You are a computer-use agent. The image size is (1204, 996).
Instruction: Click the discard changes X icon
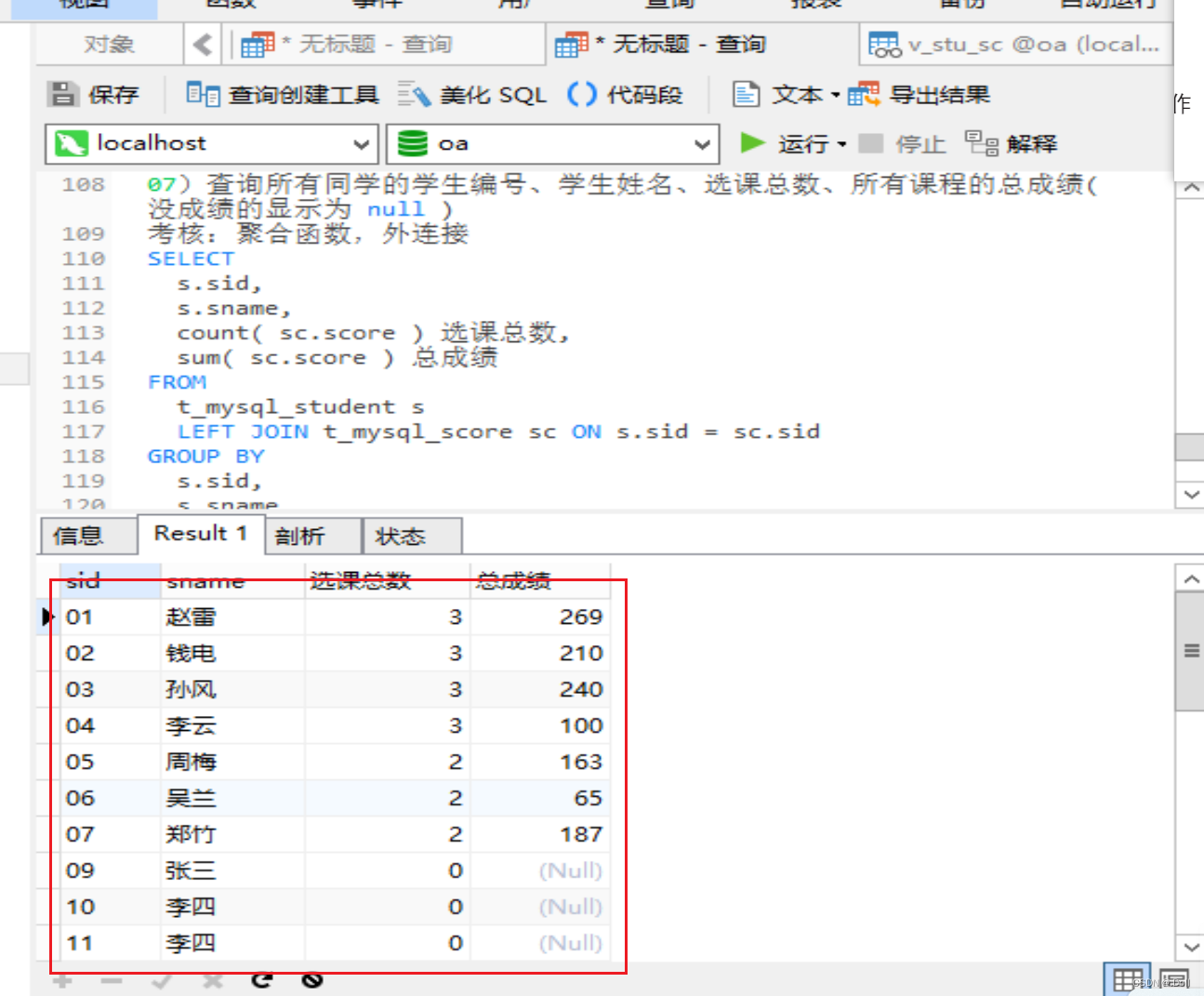212,980
